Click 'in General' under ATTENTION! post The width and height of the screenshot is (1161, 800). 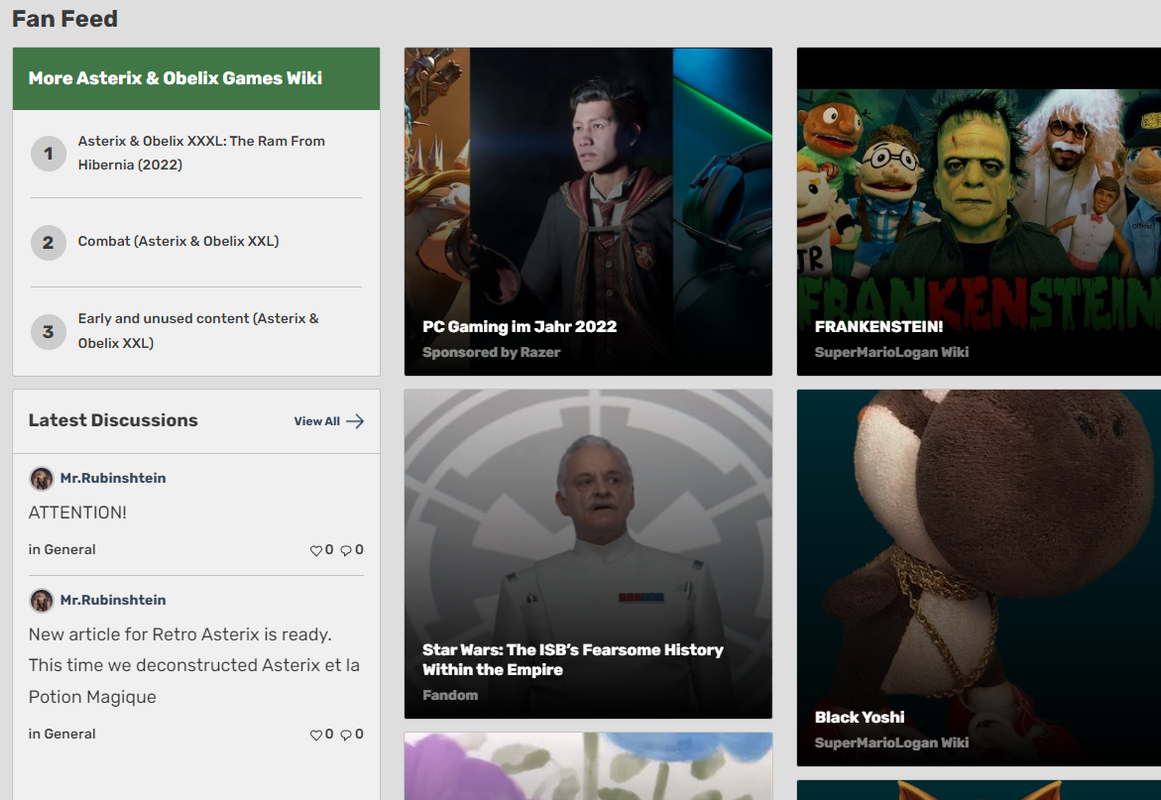pyautogui.click(x=61, y=550)
